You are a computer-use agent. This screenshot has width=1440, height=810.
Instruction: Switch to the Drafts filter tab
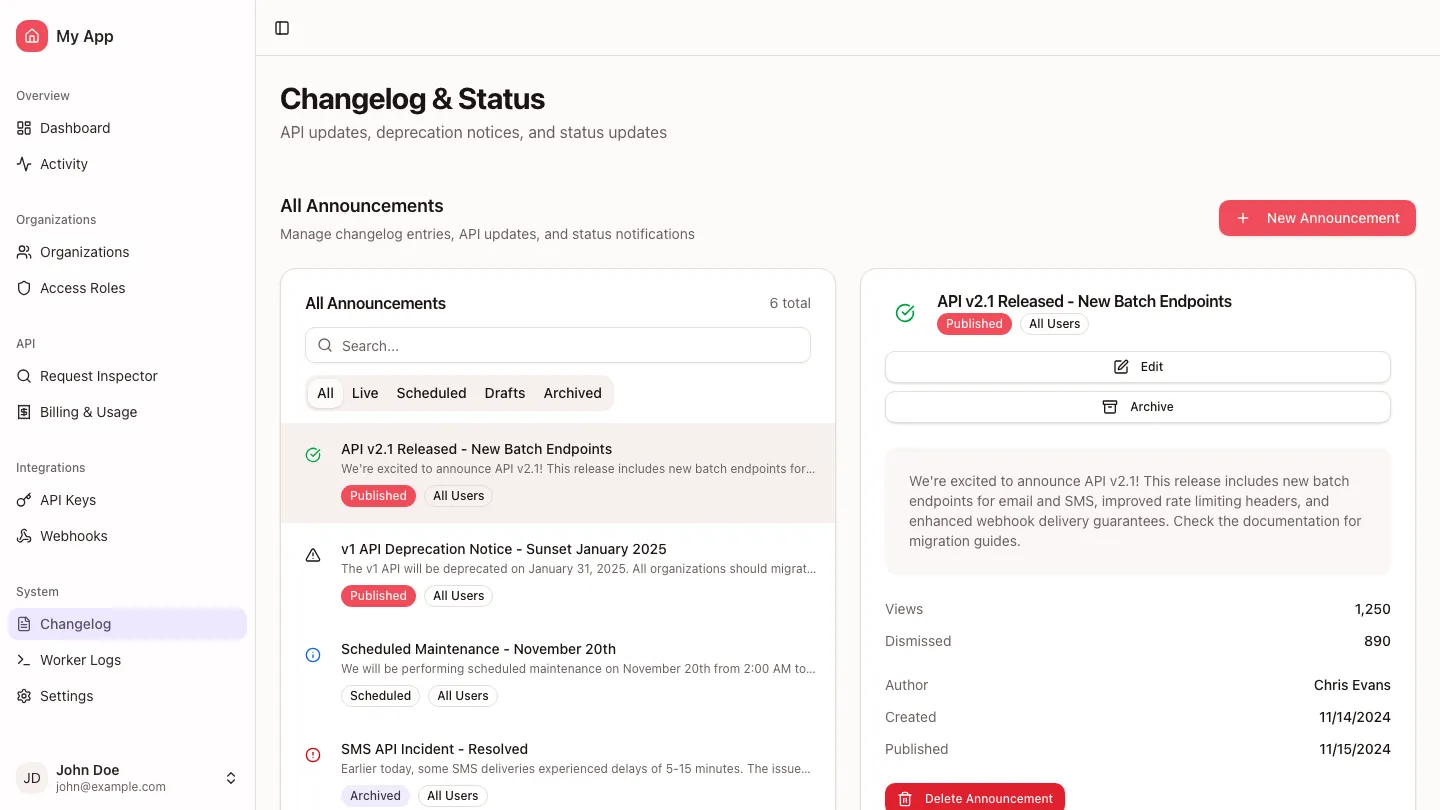pyautogui.click(x=504, y=393)
